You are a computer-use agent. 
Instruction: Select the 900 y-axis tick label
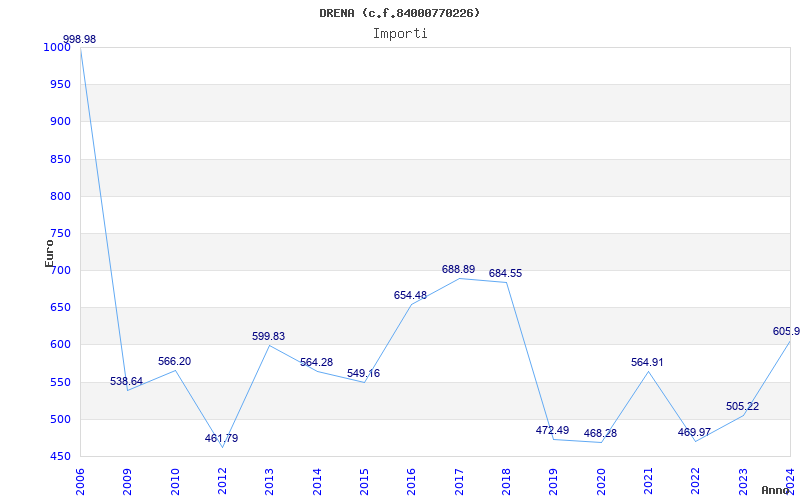pos(60,122)
